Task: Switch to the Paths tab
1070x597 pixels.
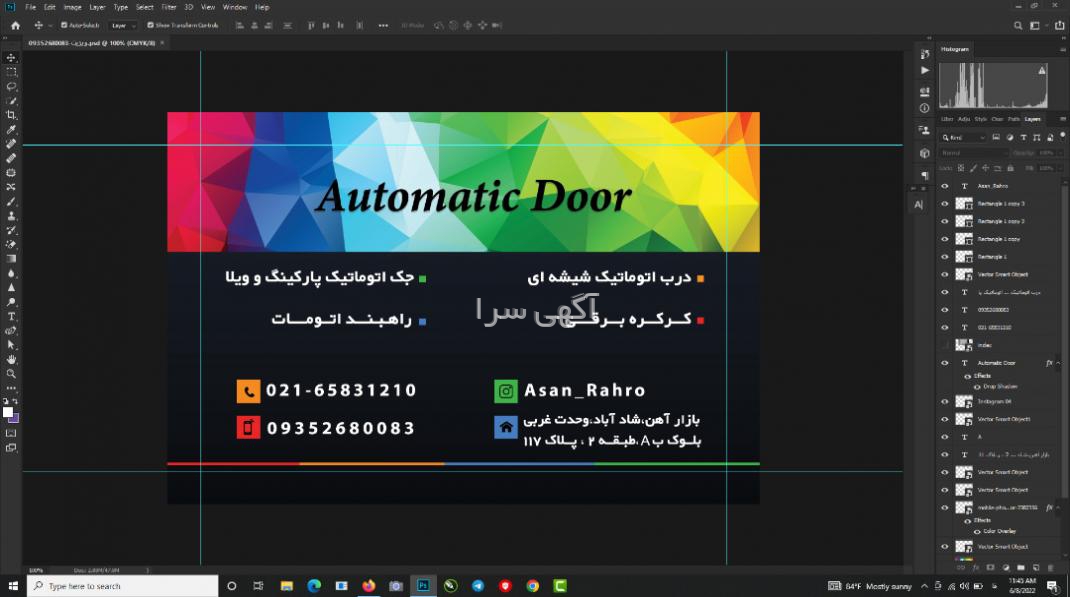Action: click(1014, 119)
